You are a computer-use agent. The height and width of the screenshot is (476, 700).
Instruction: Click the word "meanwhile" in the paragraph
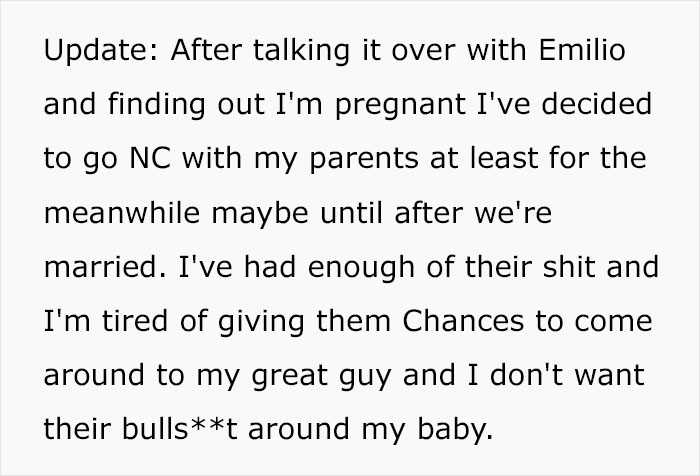coord(122,213)
